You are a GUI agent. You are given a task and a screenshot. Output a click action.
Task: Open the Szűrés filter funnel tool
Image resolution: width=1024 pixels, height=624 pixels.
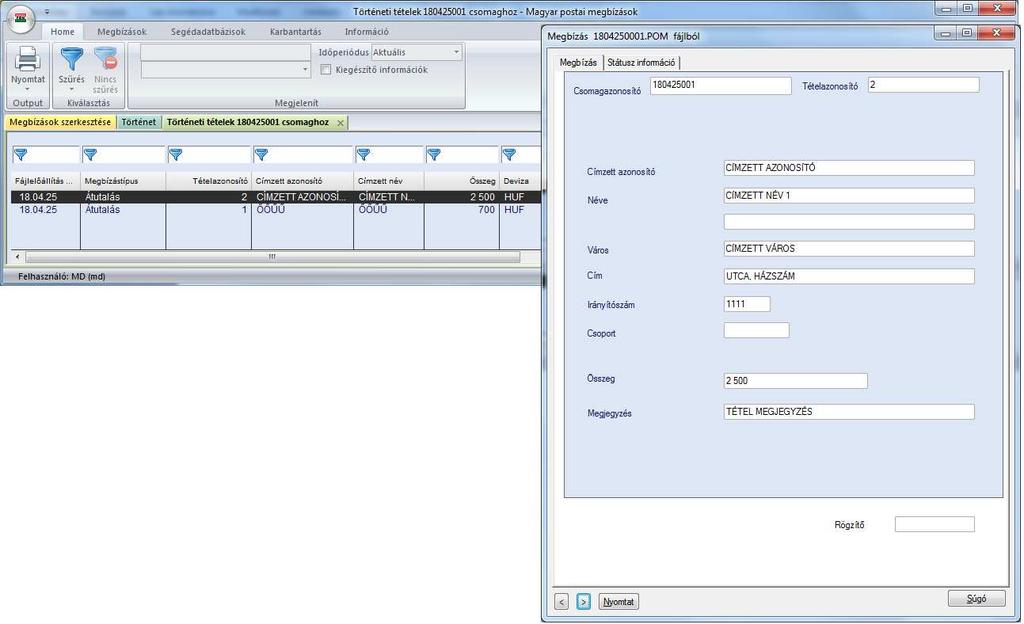[x=72, y=59]
